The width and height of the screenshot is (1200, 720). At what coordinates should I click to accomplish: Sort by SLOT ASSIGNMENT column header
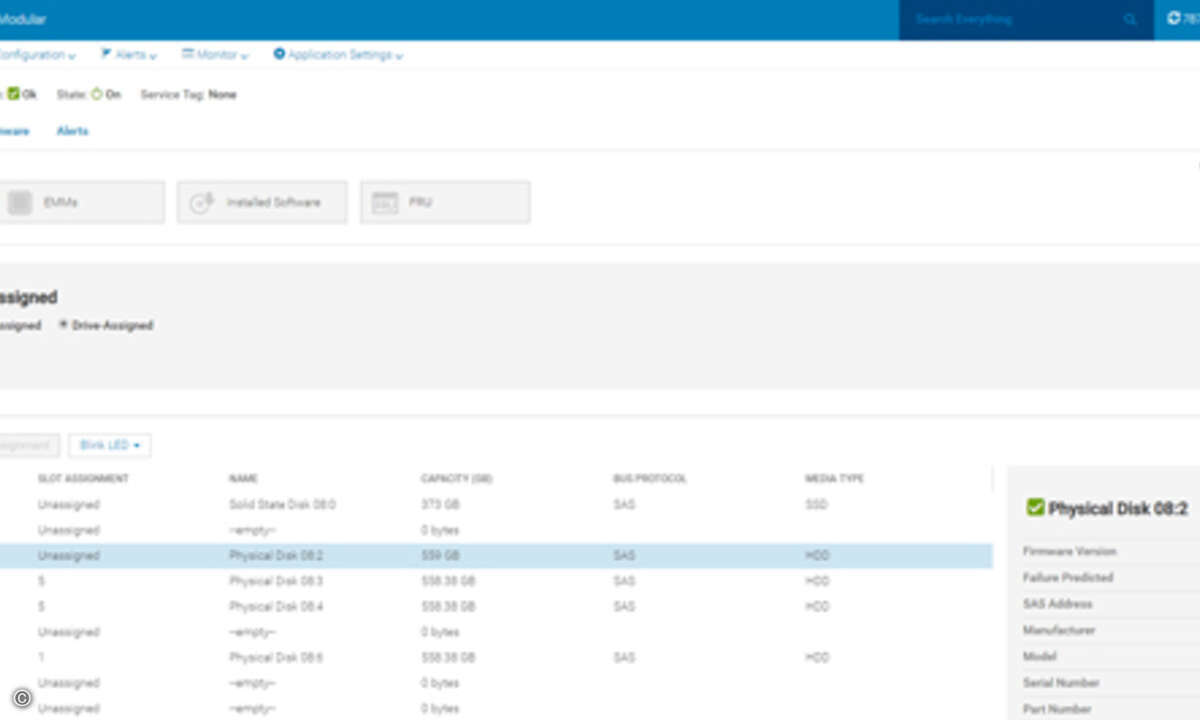[83, 479]
